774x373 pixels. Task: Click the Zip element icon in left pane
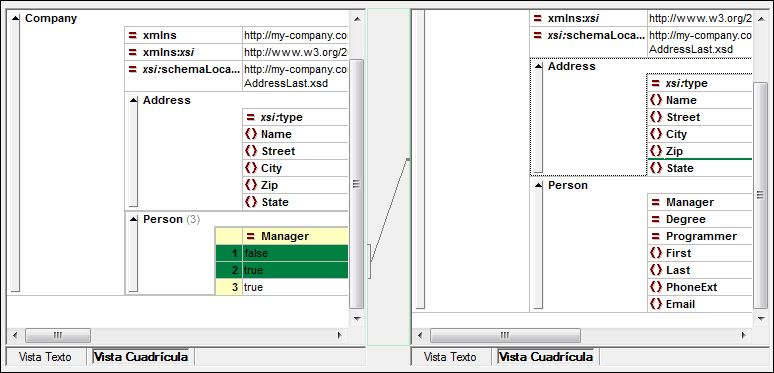tap(251, 185)
